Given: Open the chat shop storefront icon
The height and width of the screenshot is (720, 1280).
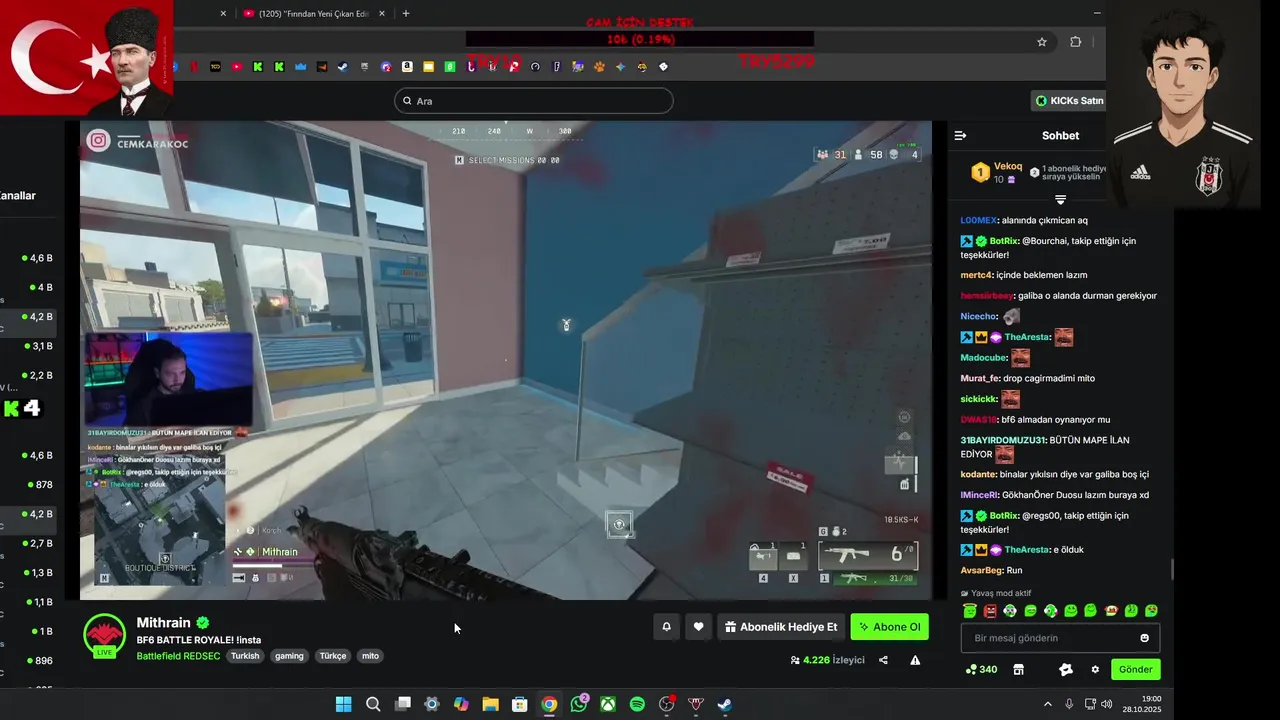Looking at the screenshot, I should [1019, 669].
